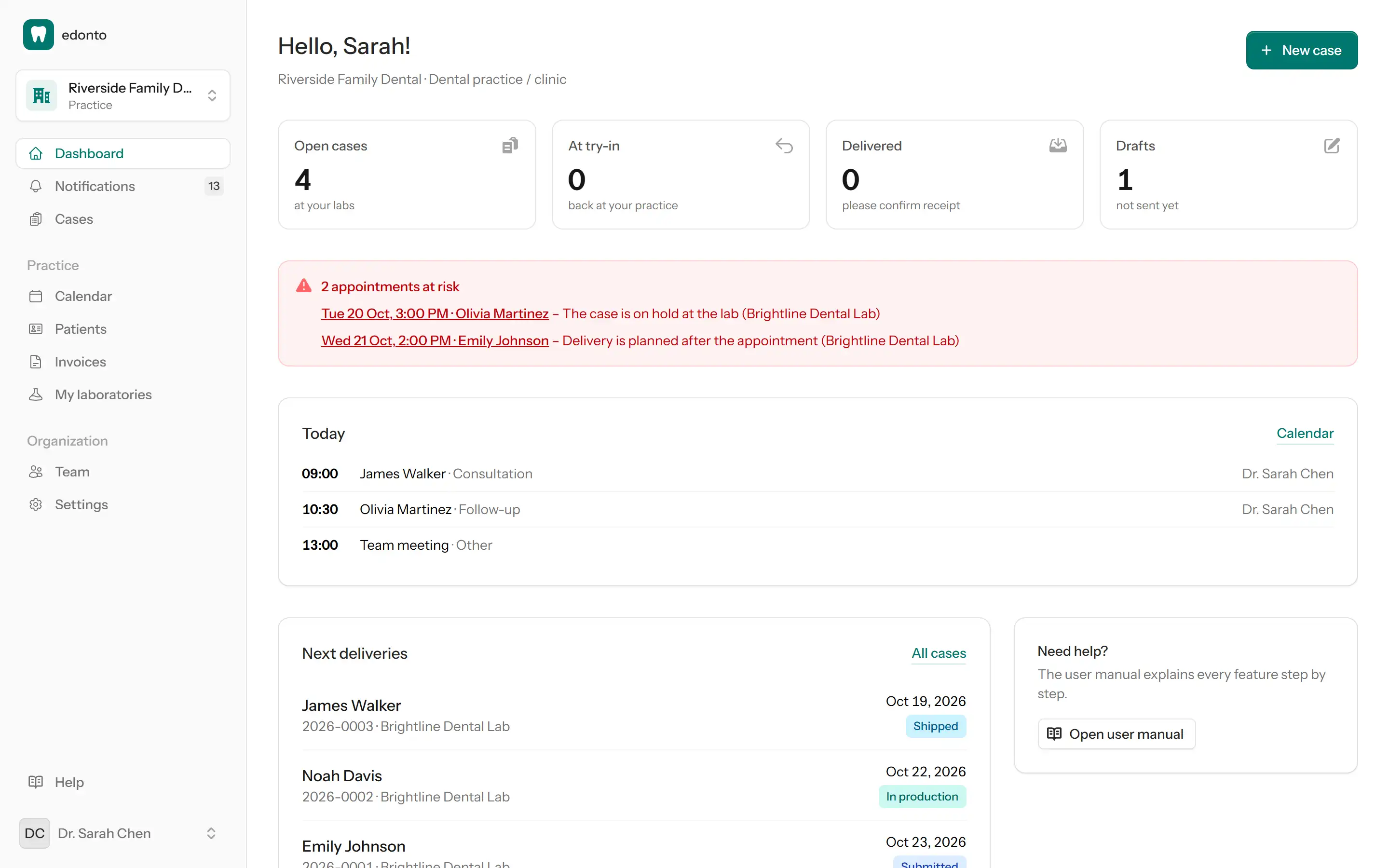Click the red warning triangle icon
Viewport: 1389px width, 868px height.
(304, 286)
